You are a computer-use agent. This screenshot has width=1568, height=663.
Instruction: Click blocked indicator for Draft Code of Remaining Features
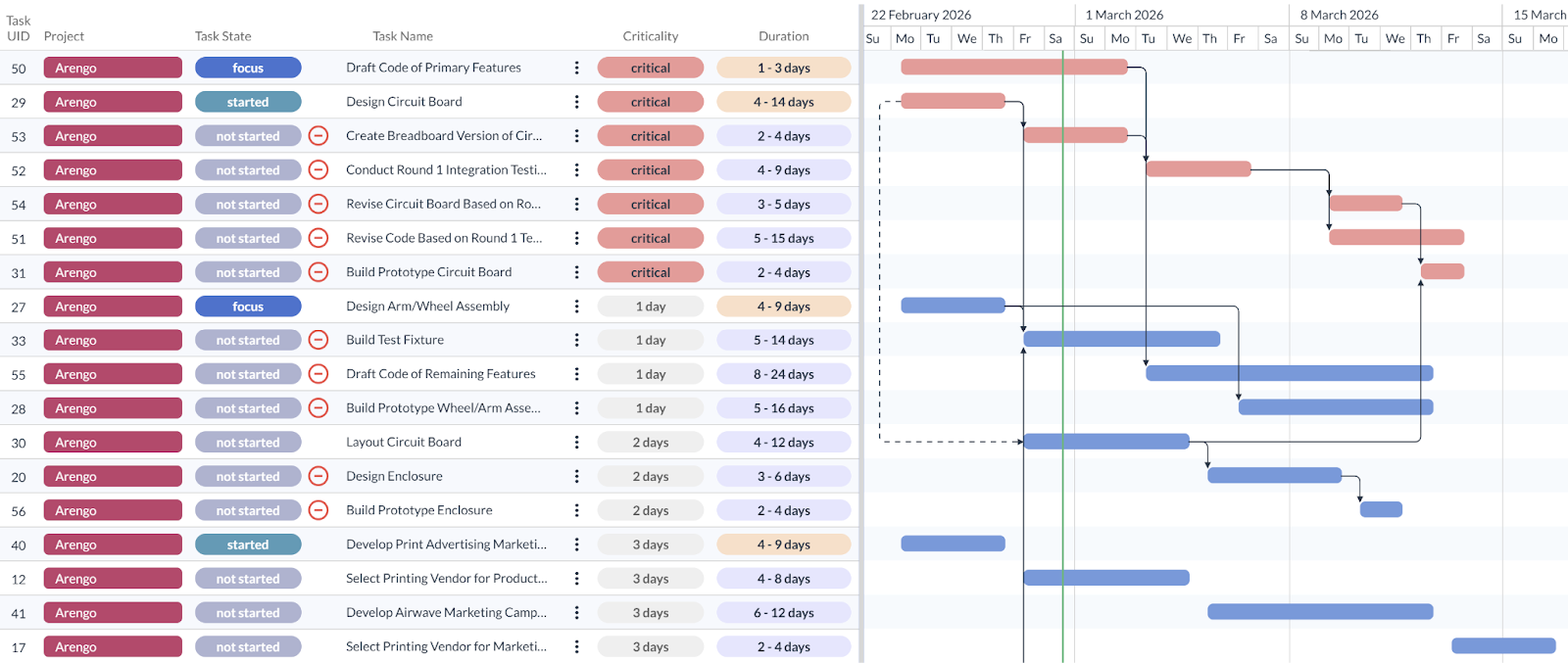click(318, 374)
